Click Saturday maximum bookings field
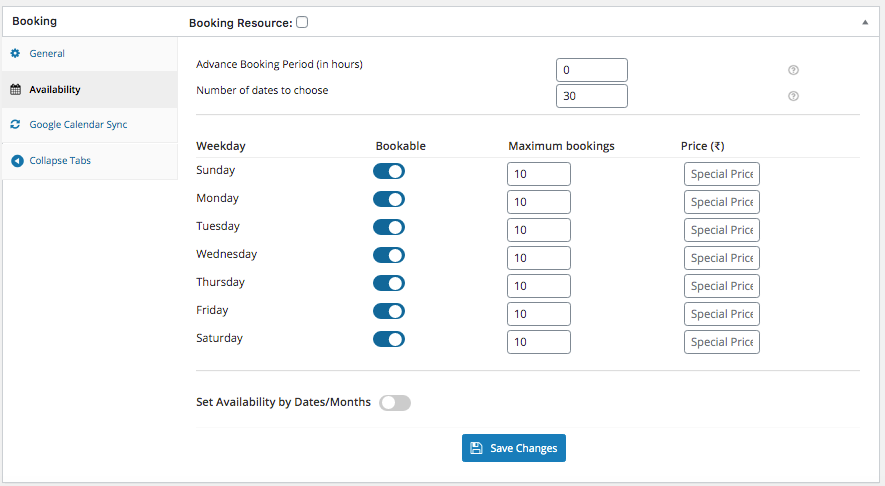Screen dimensions: 885x486 point(538,342)
